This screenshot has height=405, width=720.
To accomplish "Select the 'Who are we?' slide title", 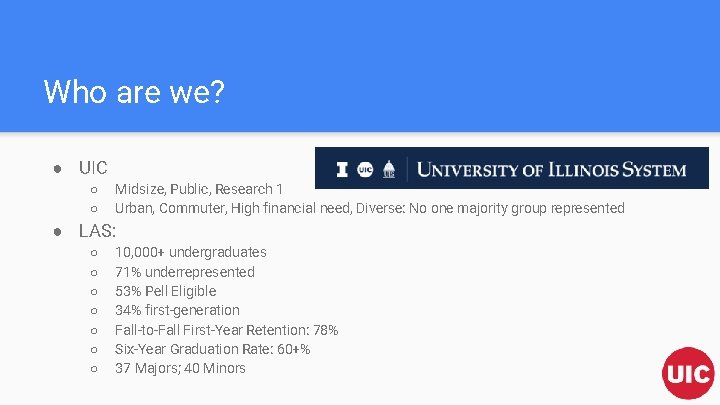I will (134, 93).
